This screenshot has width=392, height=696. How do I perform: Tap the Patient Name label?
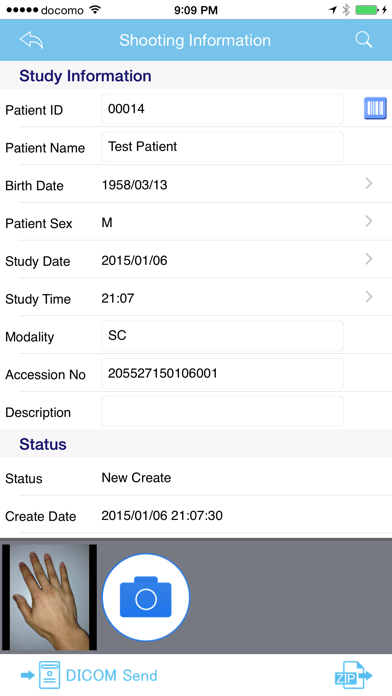[x=45, y=148]
